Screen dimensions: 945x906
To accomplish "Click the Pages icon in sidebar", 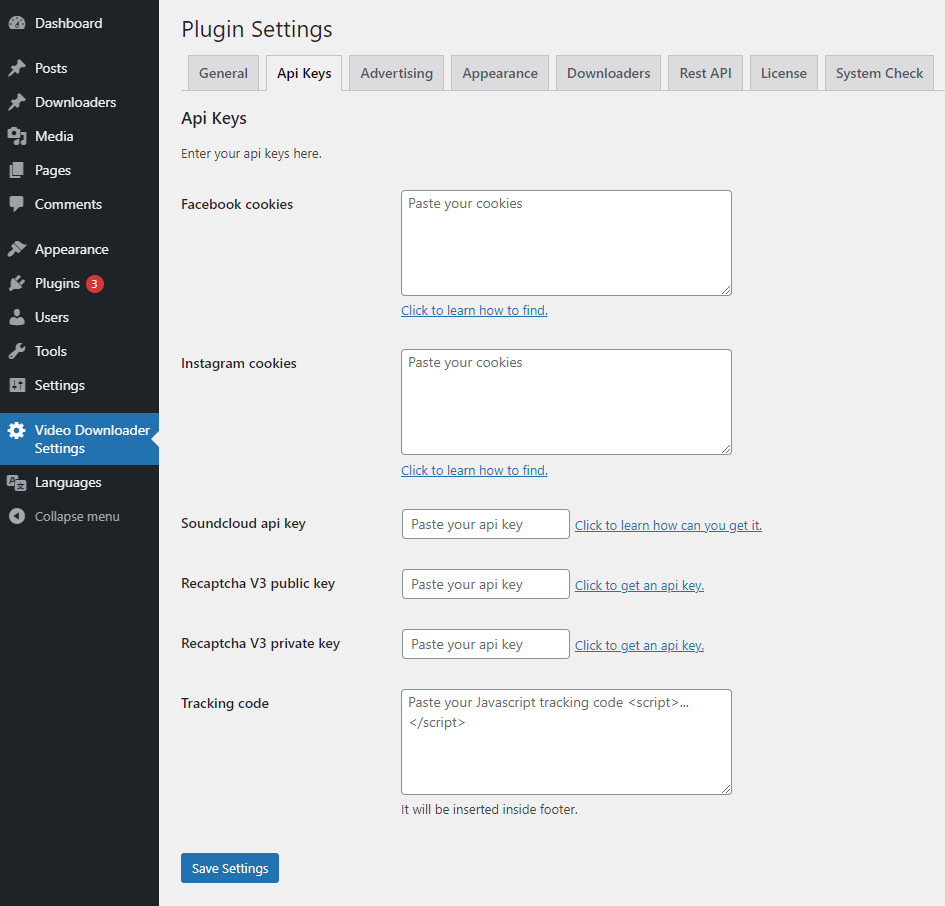I will click(x=17, y=170).
